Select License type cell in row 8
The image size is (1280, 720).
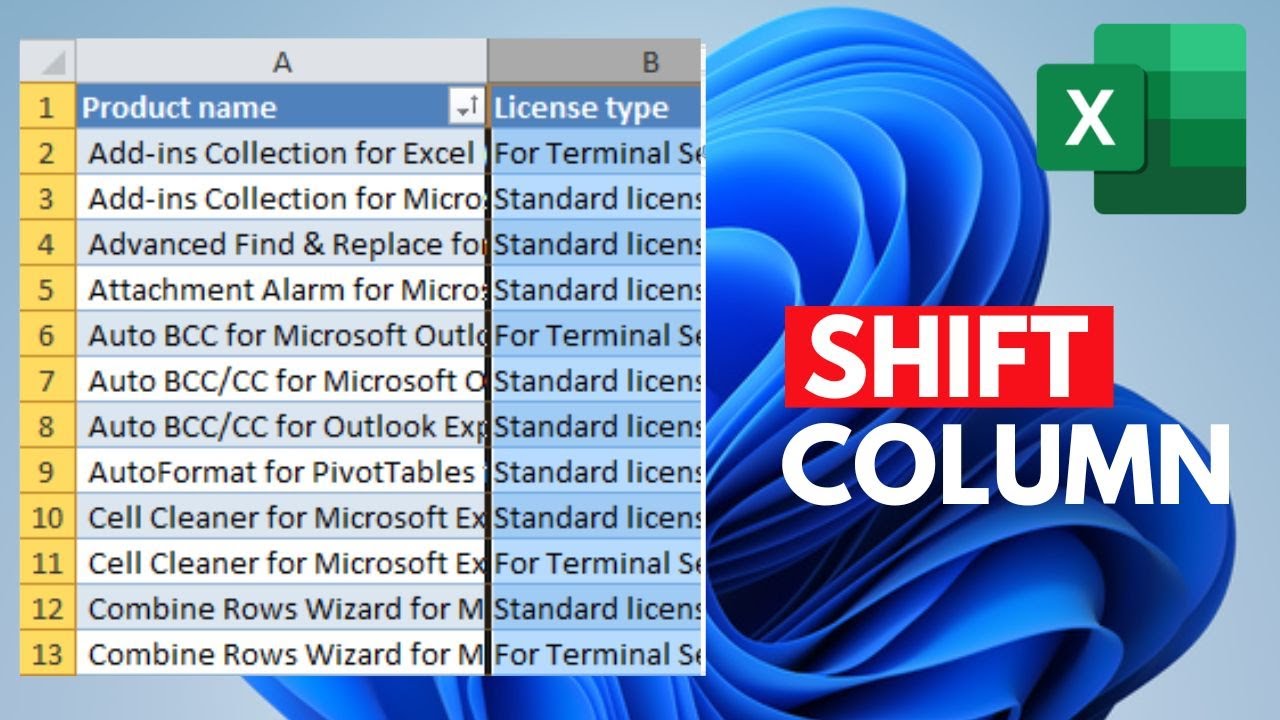pyautogui.click(x=597, y=426)
